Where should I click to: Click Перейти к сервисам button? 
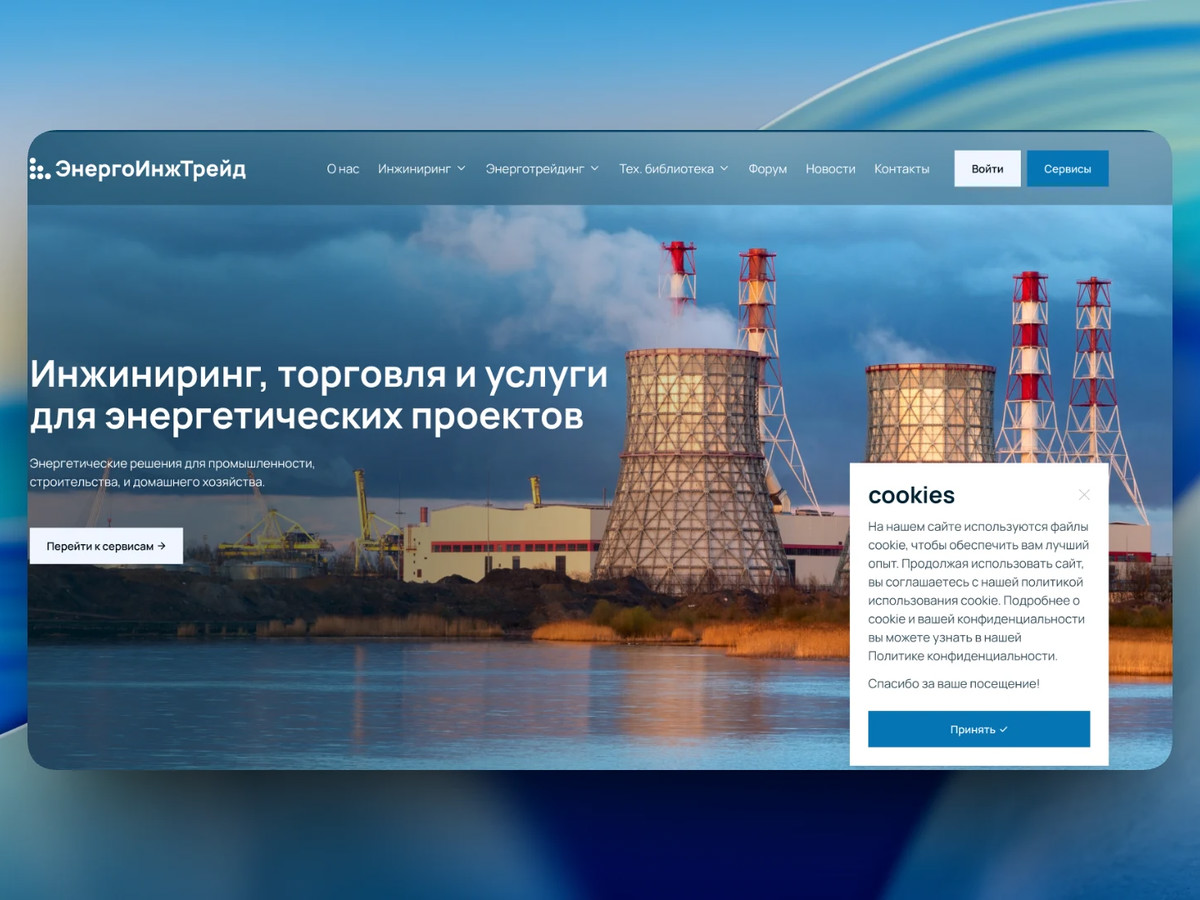click(106, 546)
